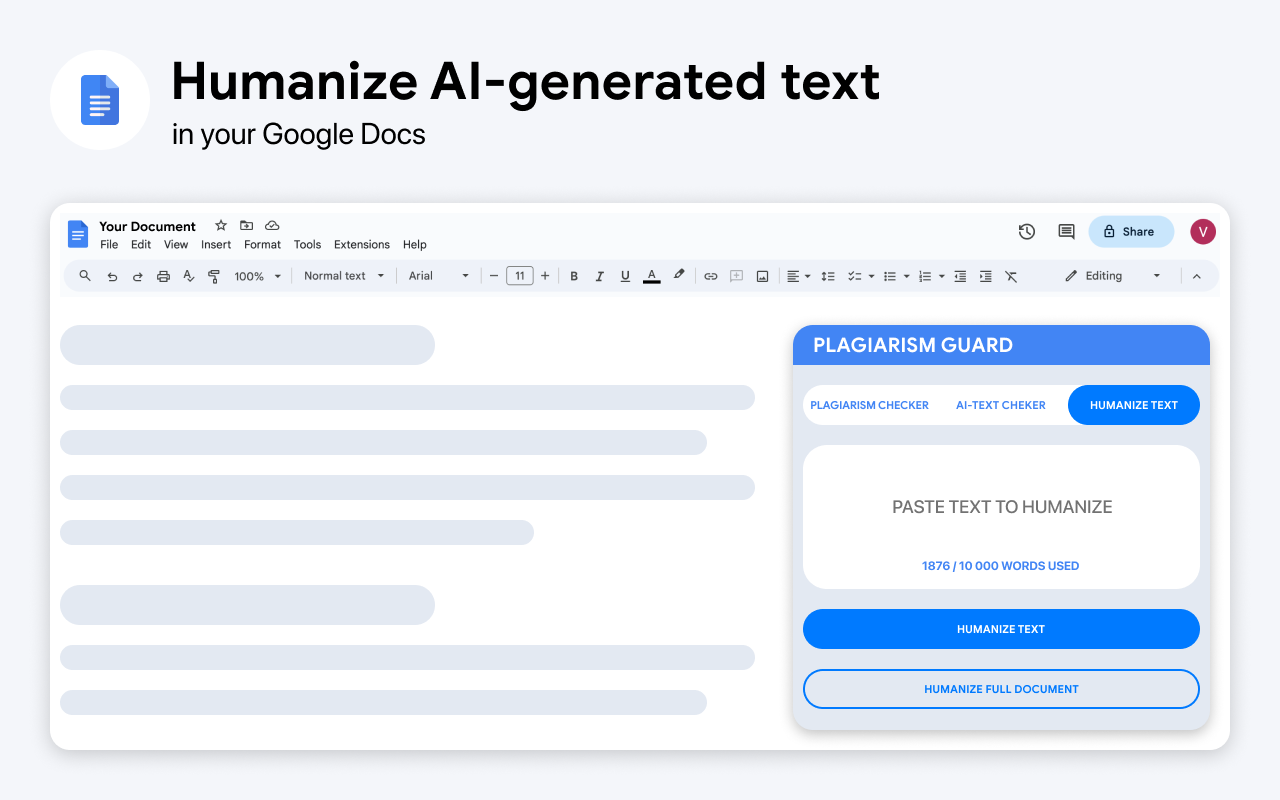Decrease font size with minus
The width and height of the screenshot is (1280, 800).
pos(494,276)
